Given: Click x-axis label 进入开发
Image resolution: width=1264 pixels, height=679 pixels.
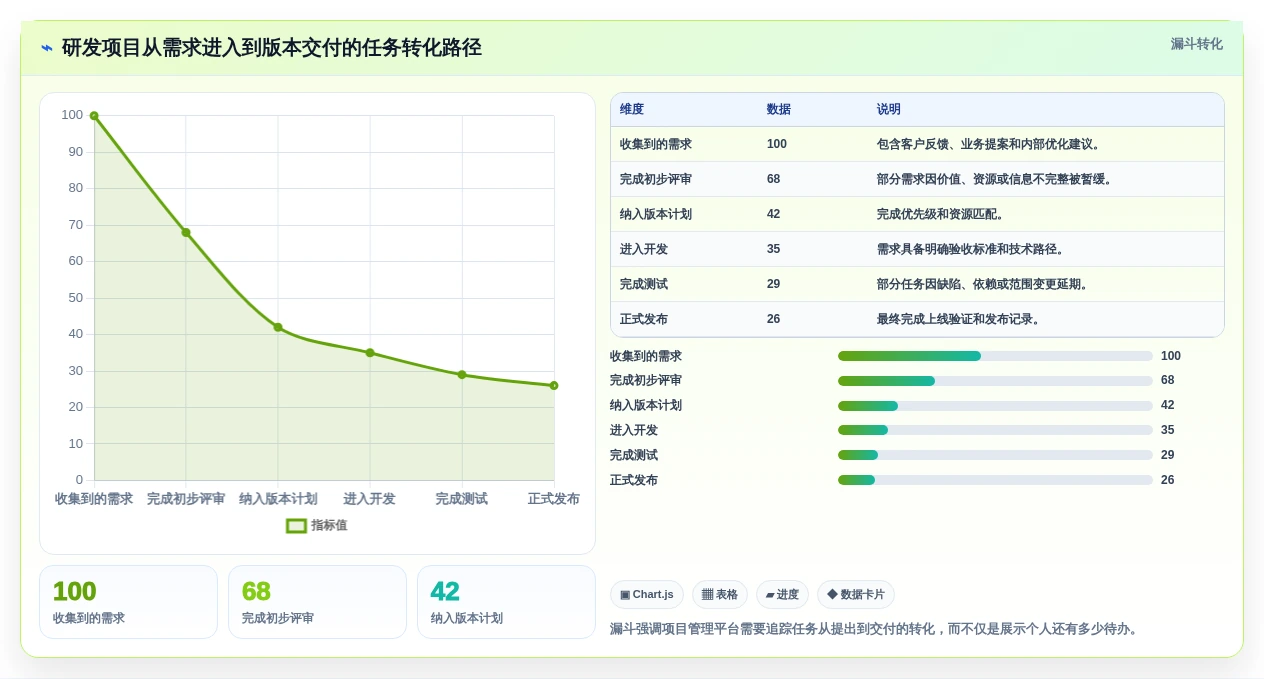Looking at the screenshot, I should [x=370, y=498].
